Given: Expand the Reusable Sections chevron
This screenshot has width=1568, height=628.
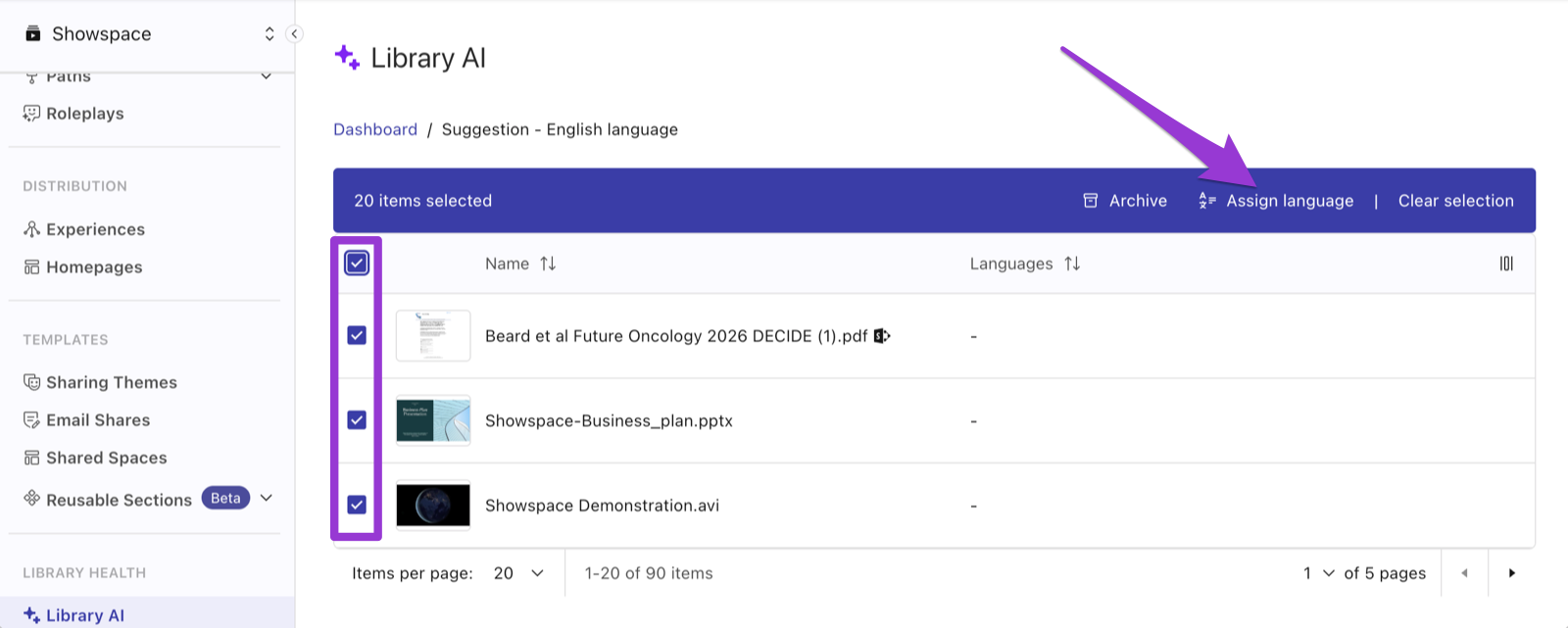Looking at the screenshot, I should coord(266,499).
